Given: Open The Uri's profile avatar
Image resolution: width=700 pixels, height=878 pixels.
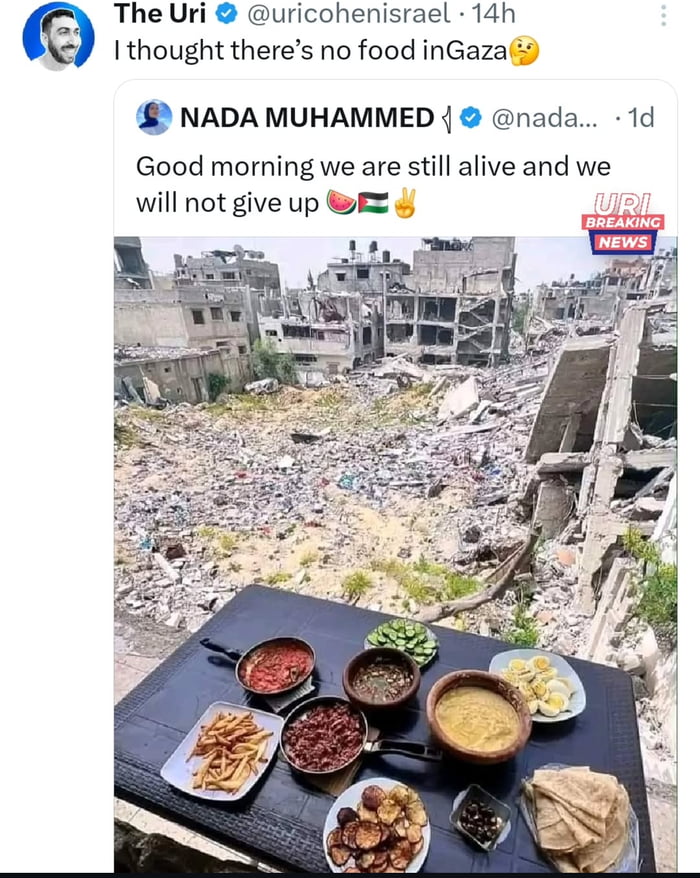Looking at the screenshot, I should click(58, 35).
